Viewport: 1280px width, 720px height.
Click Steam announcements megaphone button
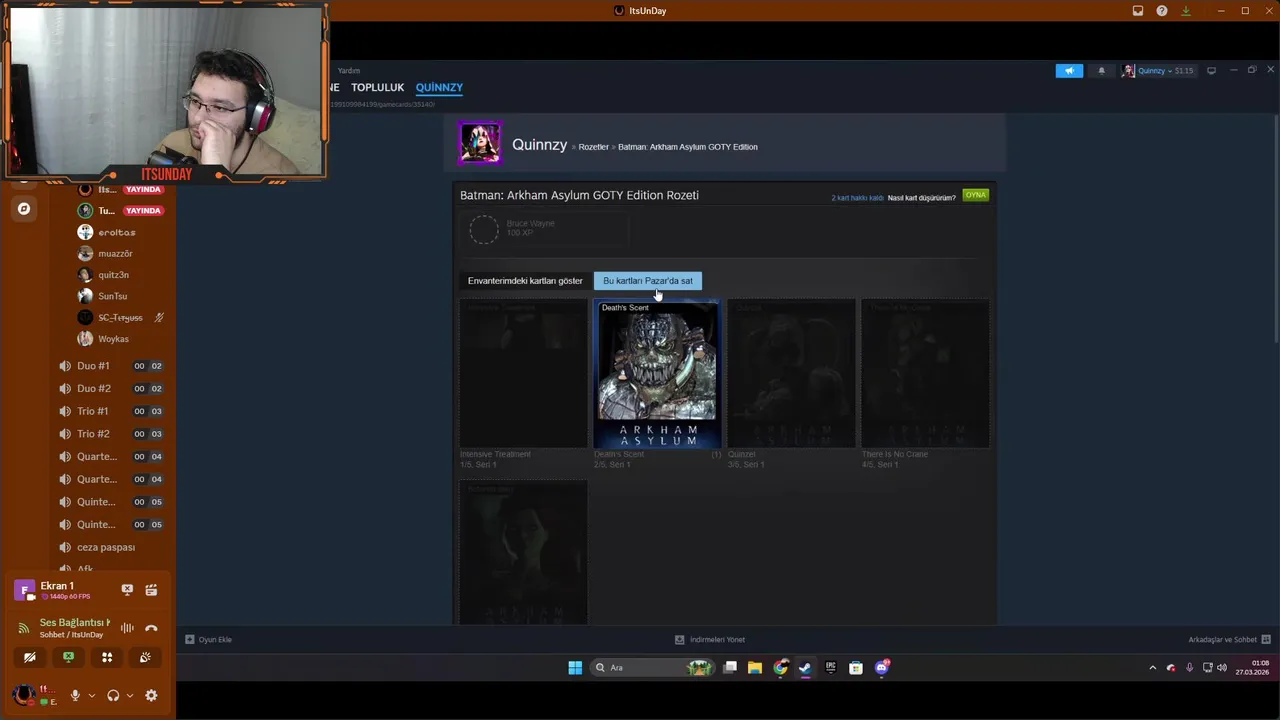click(x=1069, y=71)
